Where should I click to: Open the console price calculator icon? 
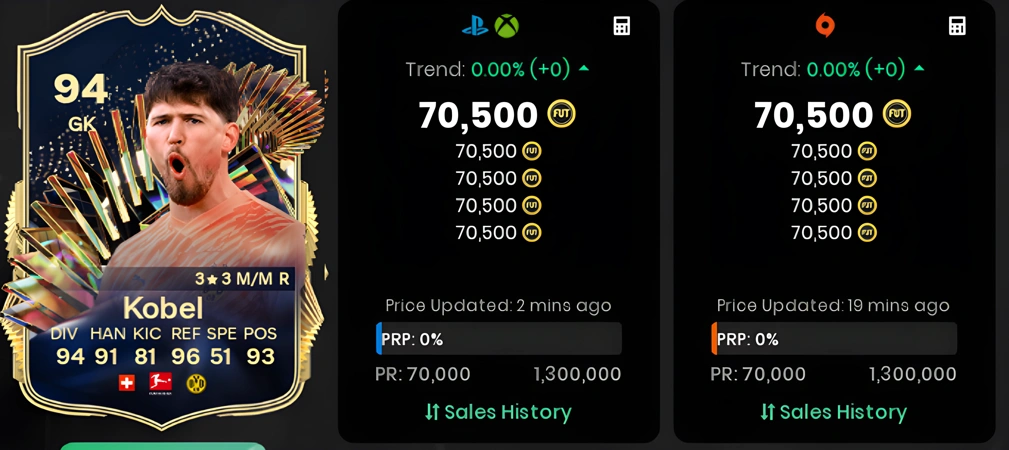[x=622, y=26]
